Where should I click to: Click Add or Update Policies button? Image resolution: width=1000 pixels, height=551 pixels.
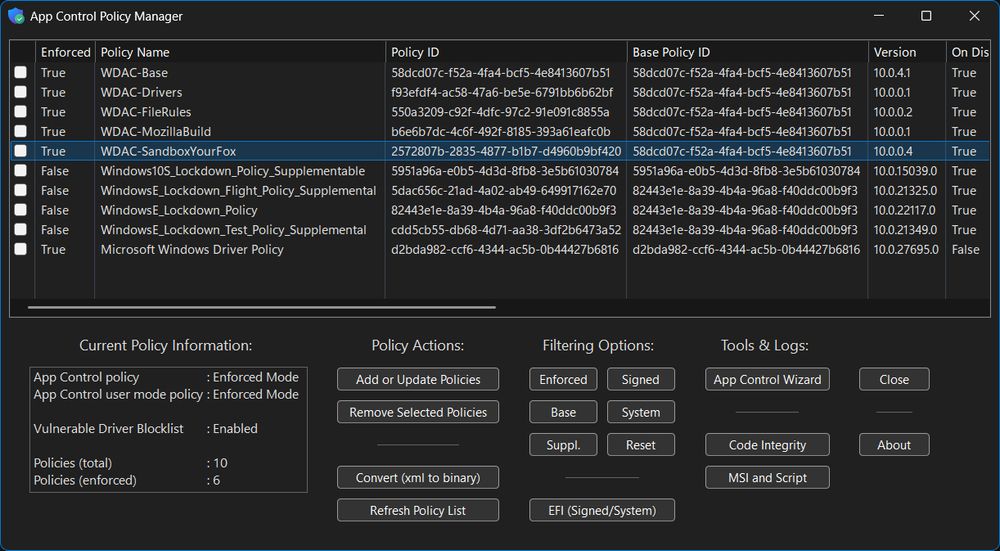coord(418,379)
